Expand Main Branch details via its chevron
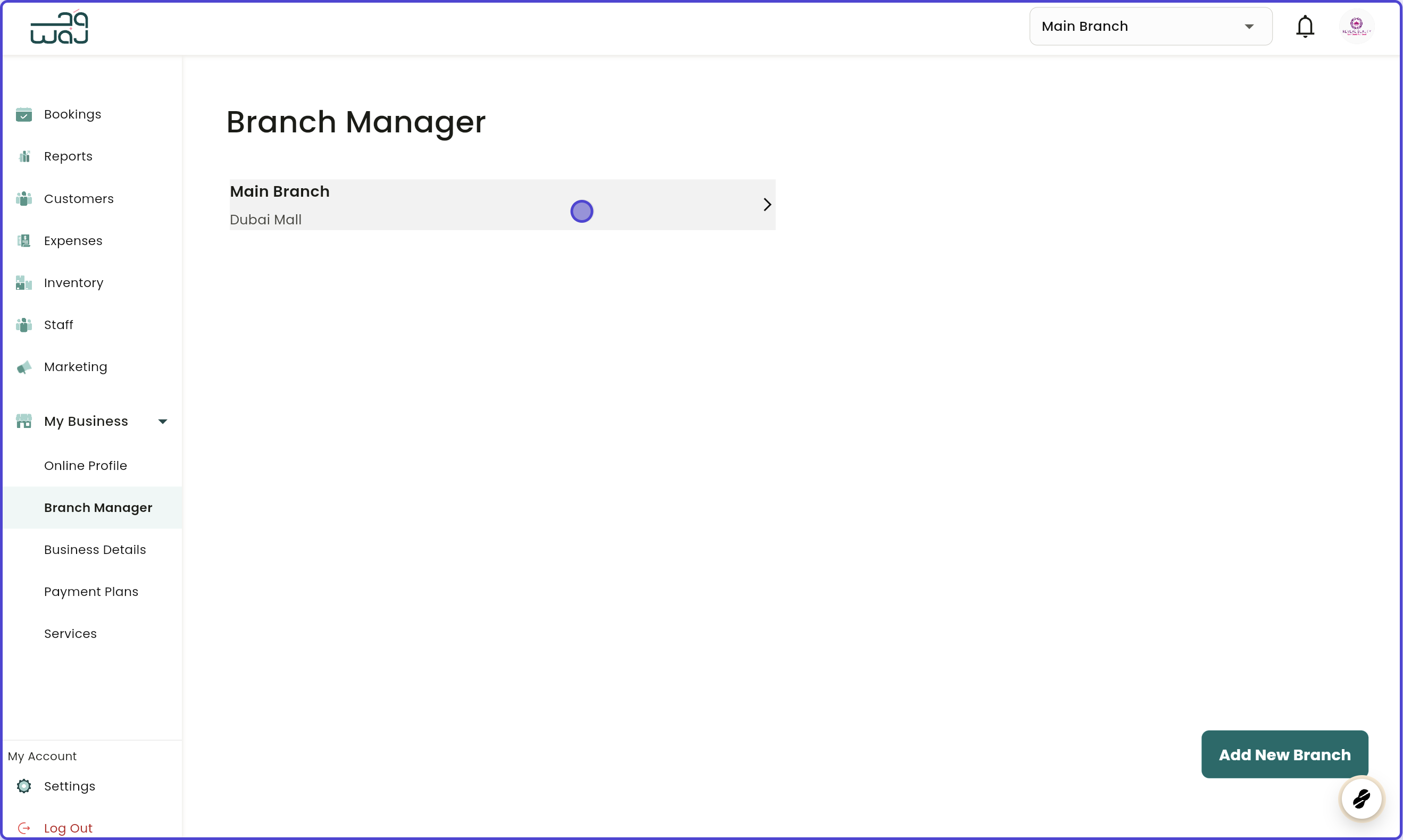 tap(767, 204)
